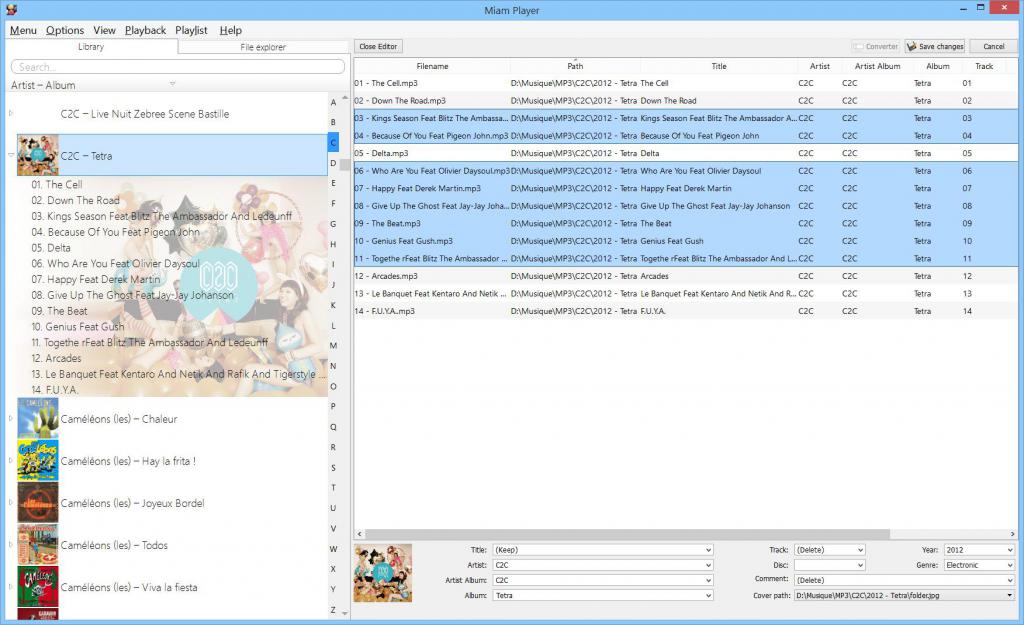The height and width of the screenshot is (625, 1024).
Task: Expand the C2C Live Nuit Zebree album
Action: pyautogui.click(x=11, y=114)
